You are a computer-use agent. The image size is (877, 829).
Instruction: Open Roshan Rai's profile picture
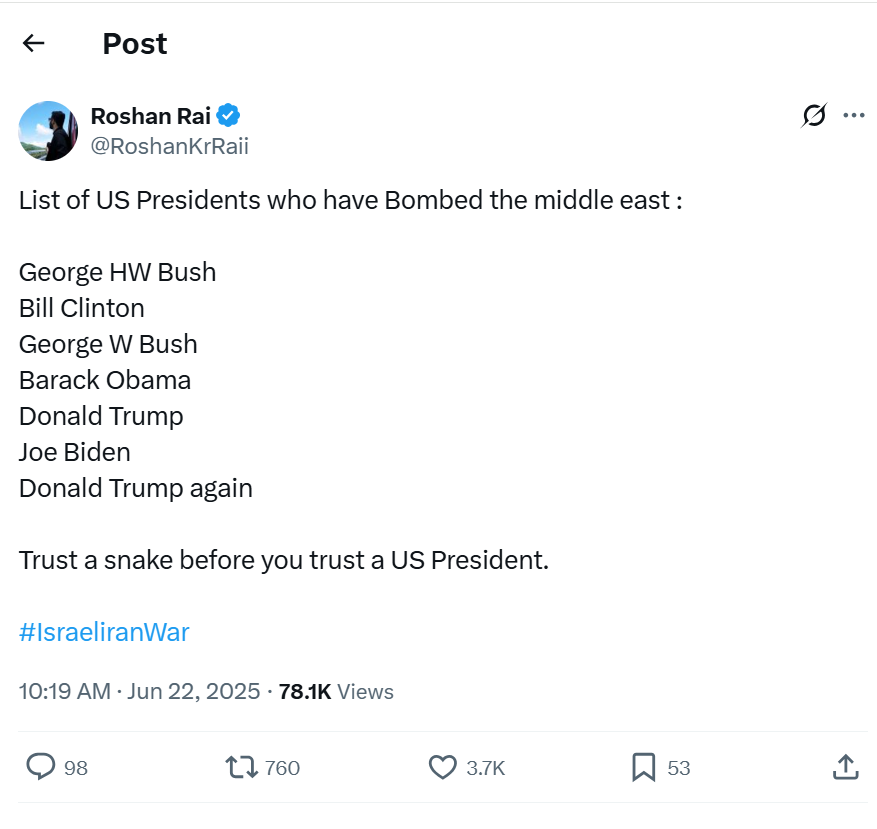(48, 131)
